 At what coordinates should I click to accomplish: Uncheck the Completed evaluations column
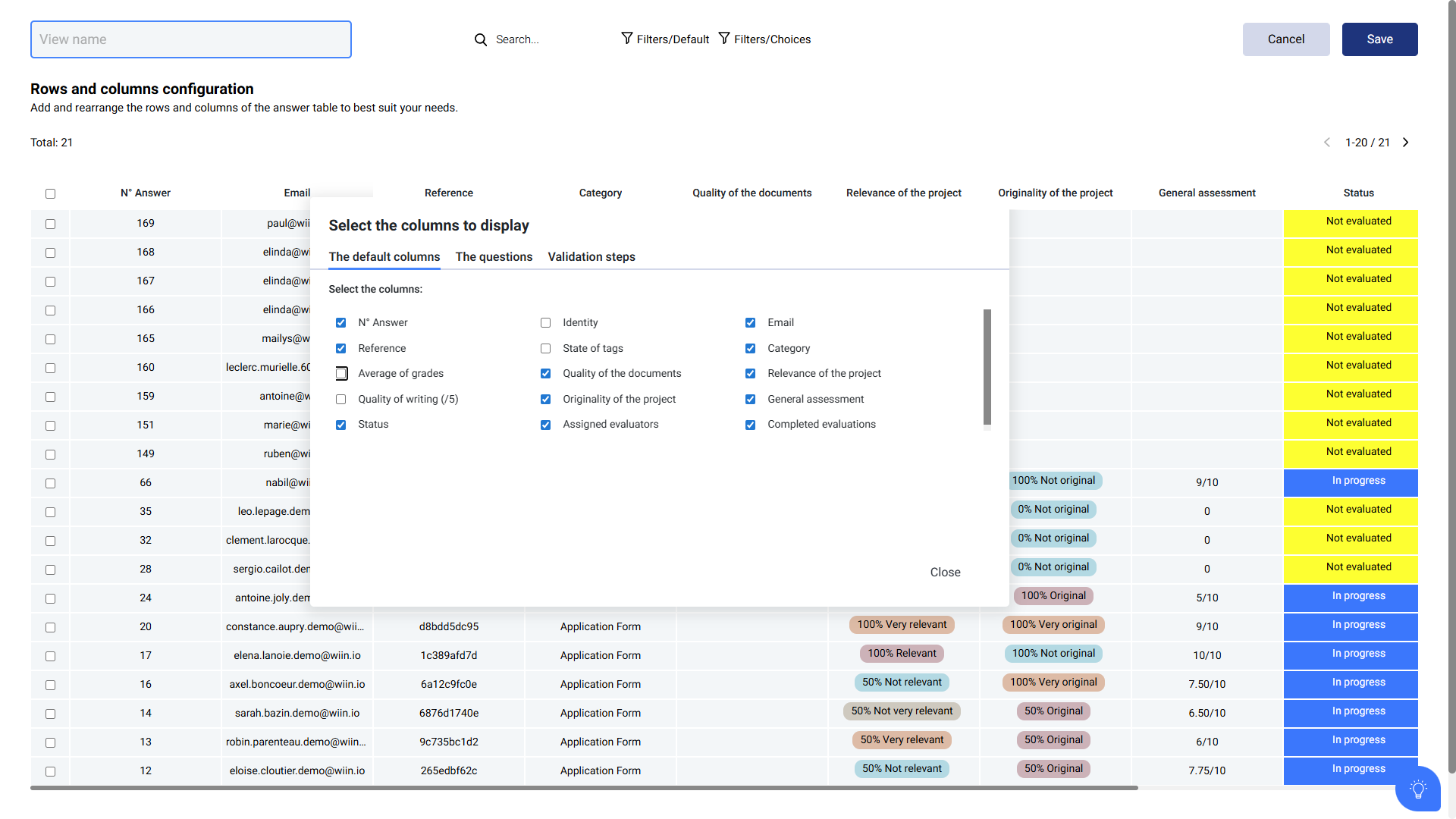(750, 425)
